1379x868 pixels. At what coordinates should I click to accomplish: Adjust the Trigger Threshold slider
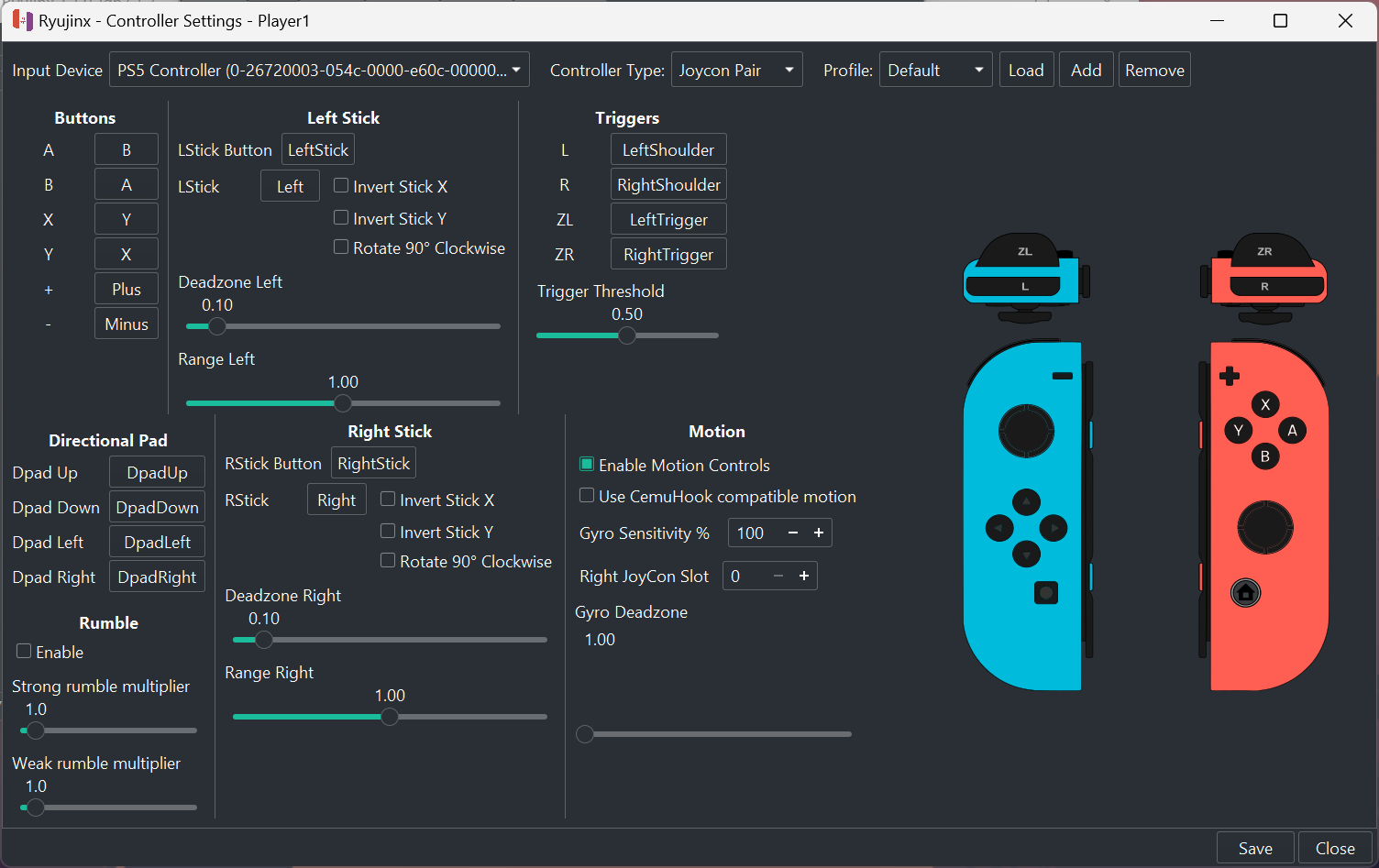click(x=627, y=335)
